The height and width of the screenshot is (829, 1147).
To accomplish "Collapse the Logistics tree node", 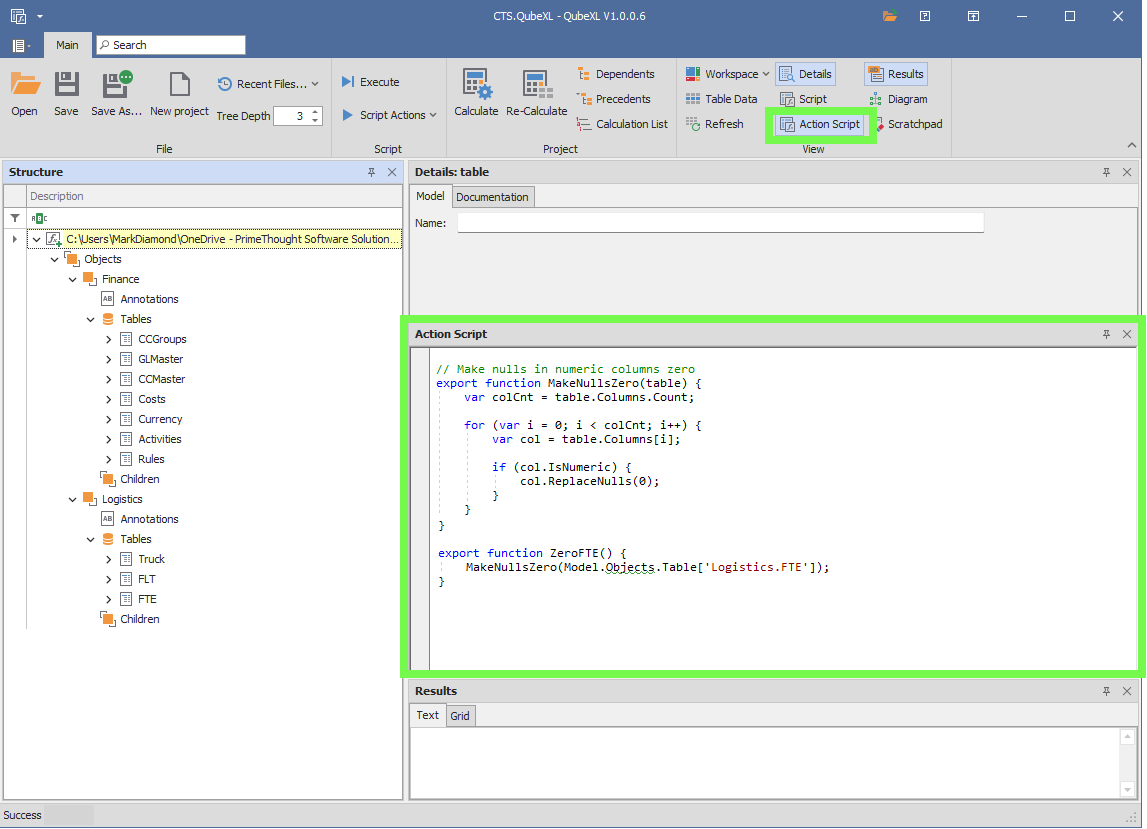I will coord(73,499).
